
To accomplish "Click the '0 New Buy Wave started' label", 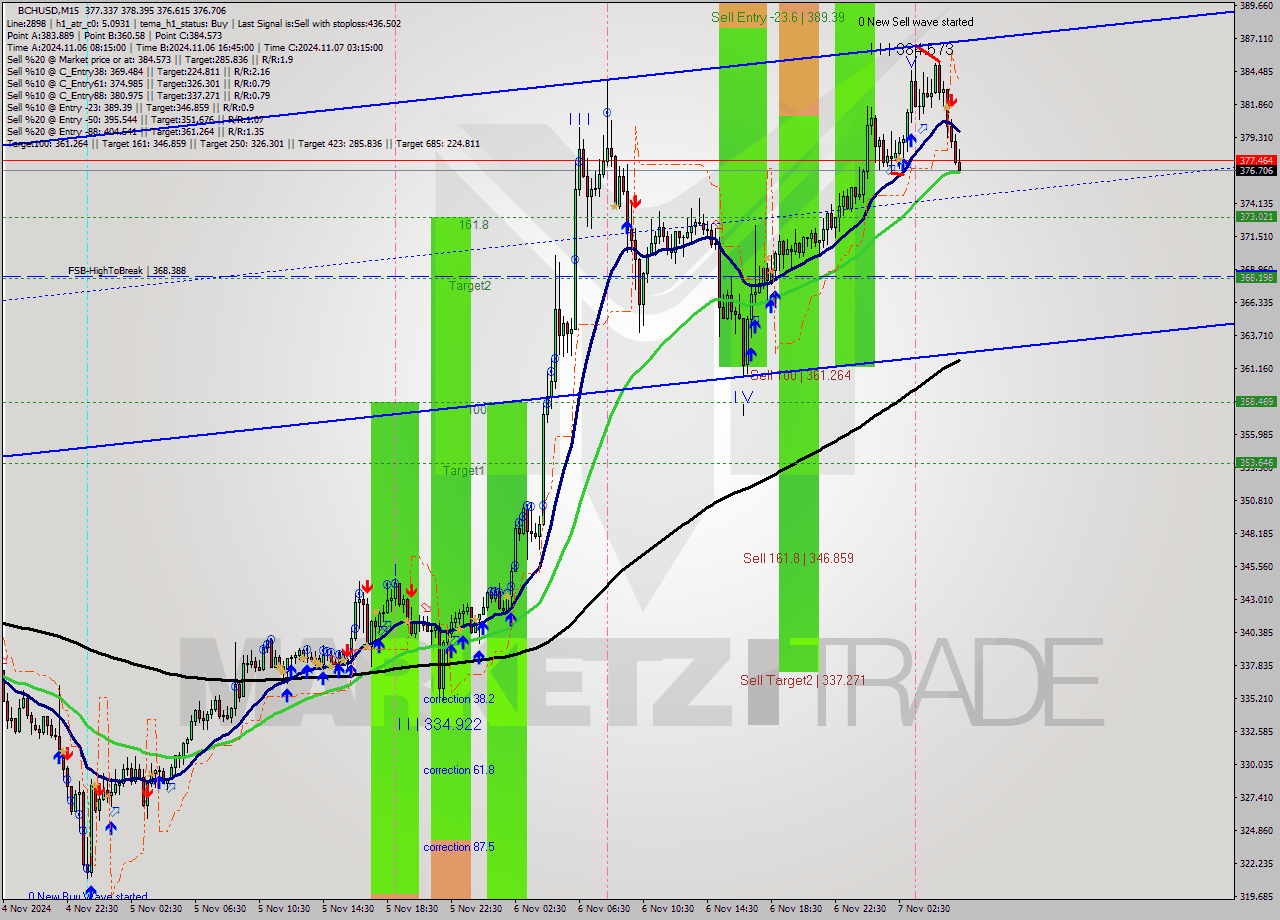I will pyautogui.click(x=88, y=897).
